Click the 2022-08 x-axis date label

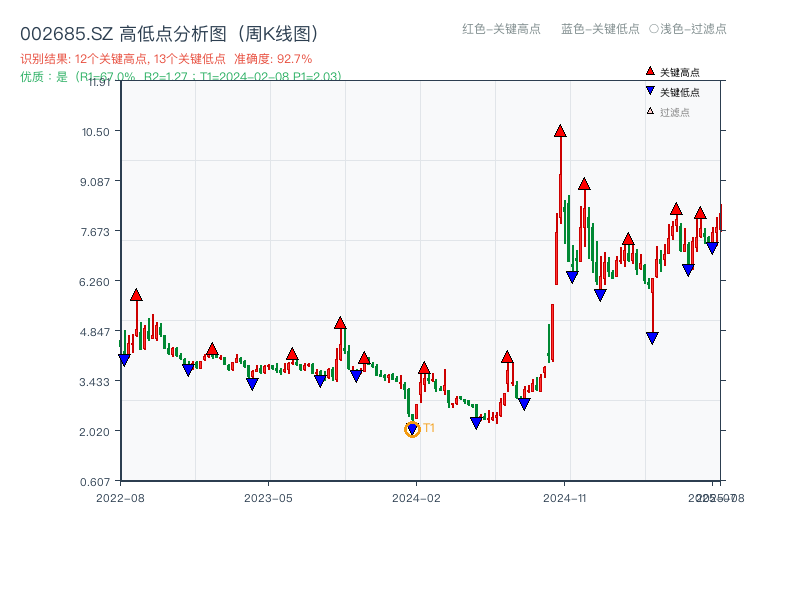pyautogui.click(x=120, y=498)
